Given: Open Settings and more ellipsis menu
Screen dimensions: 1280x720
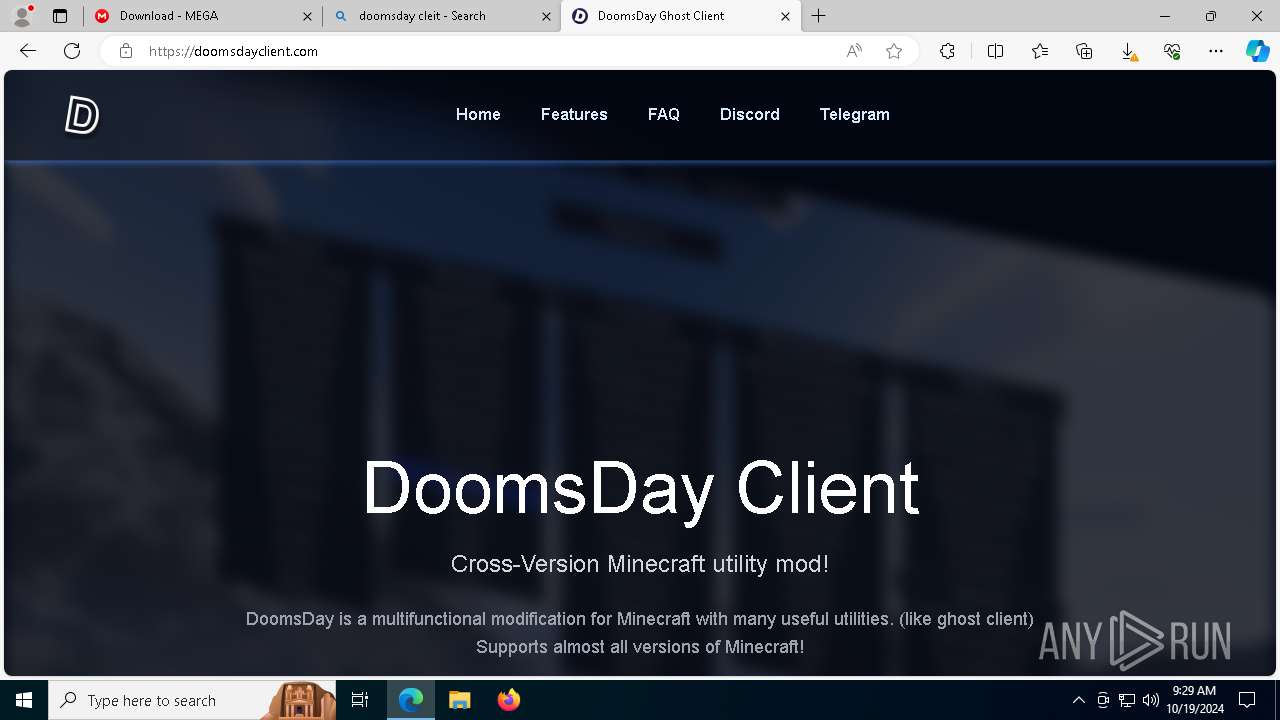Looking at the screenshot, I should [x=1216, y=51].
